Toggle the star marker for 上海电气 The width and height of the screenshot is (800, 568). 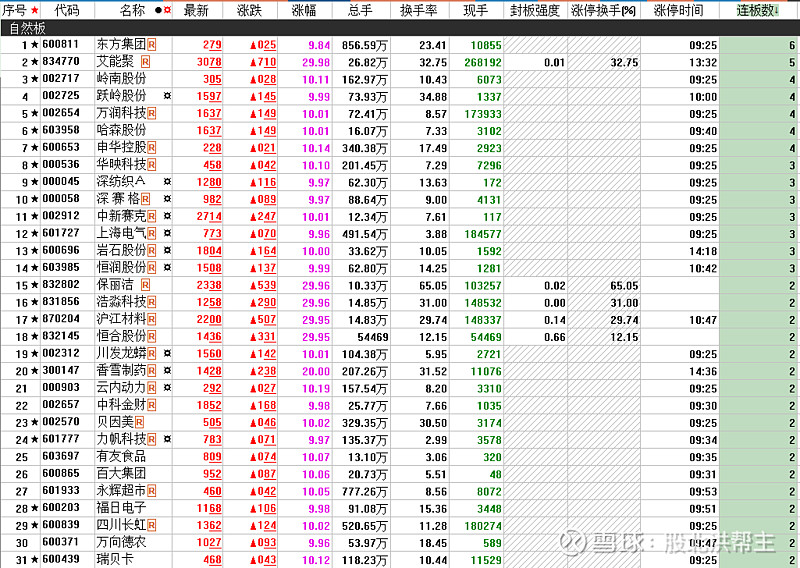tap(35, 233)
